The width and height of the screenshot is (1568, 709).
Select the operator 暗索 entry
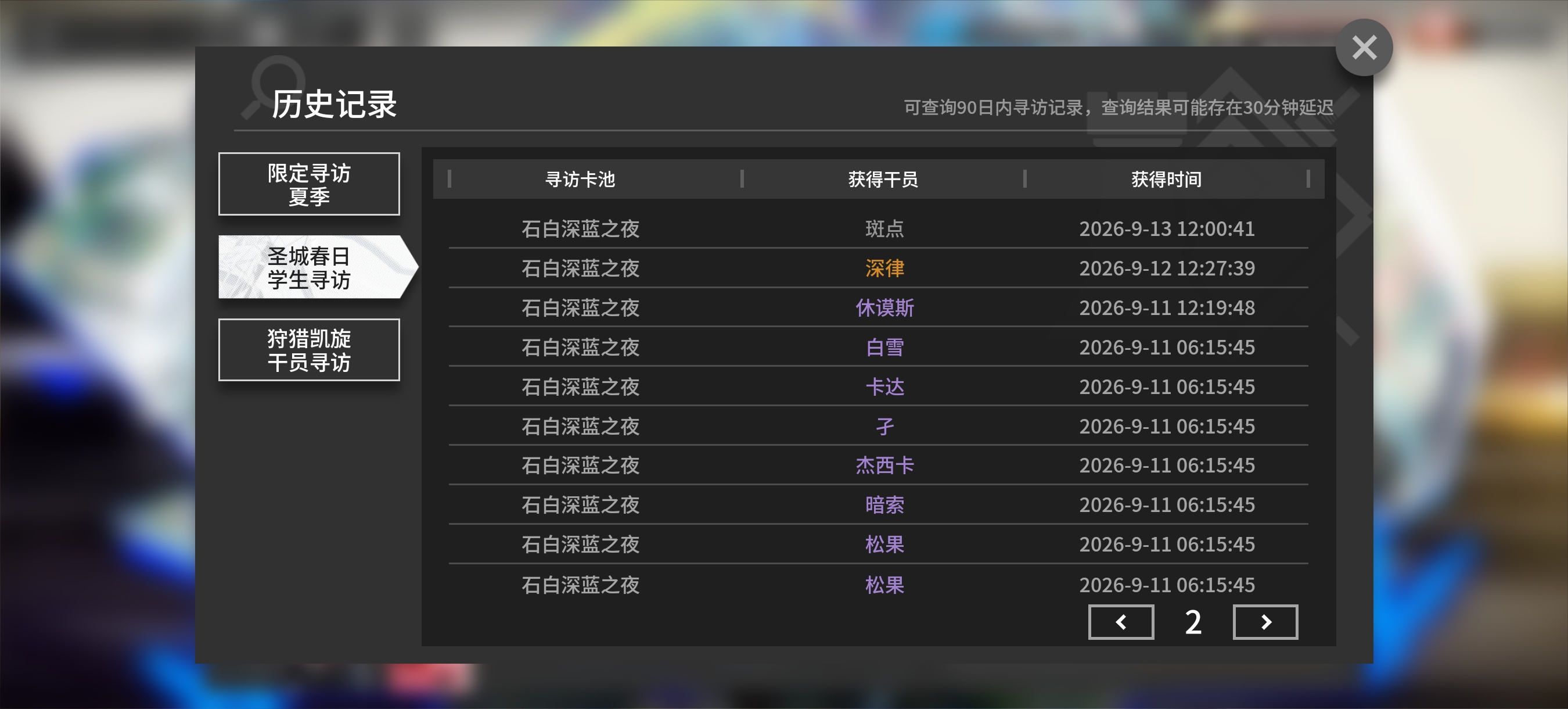point(884,505)
